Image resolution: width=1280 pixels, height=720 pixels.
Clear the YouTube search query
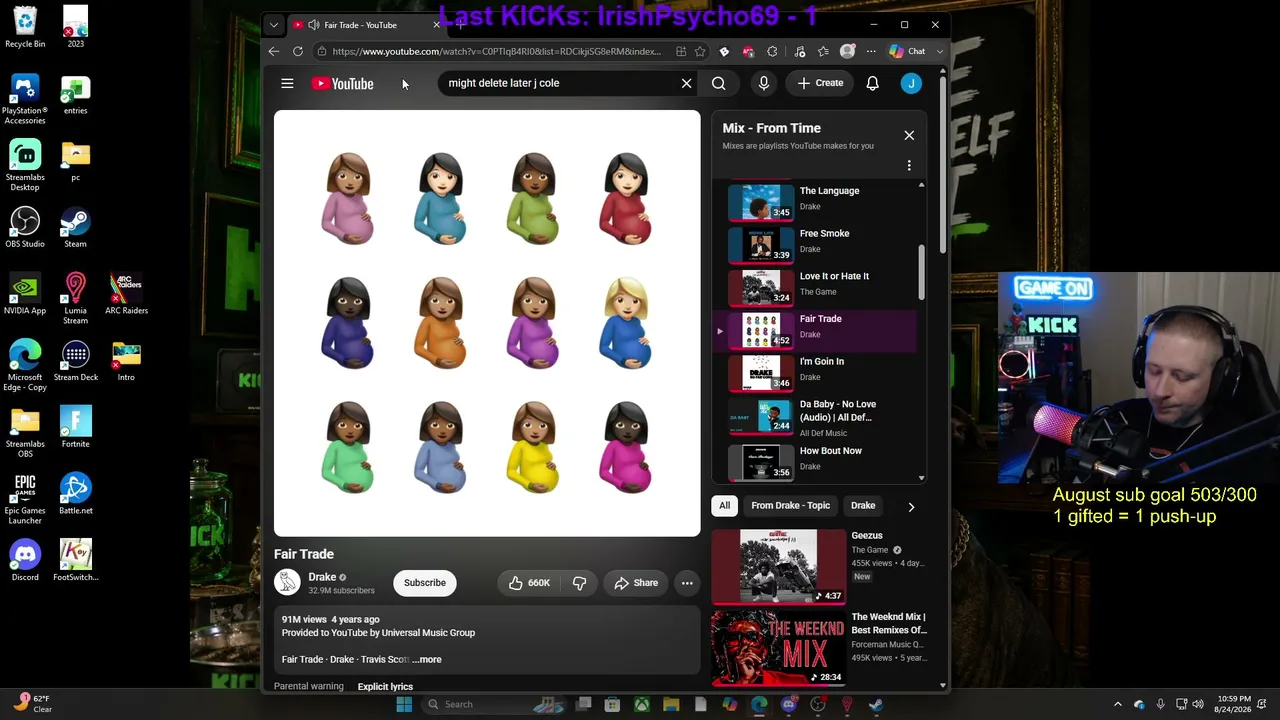(x=686, y=83)
